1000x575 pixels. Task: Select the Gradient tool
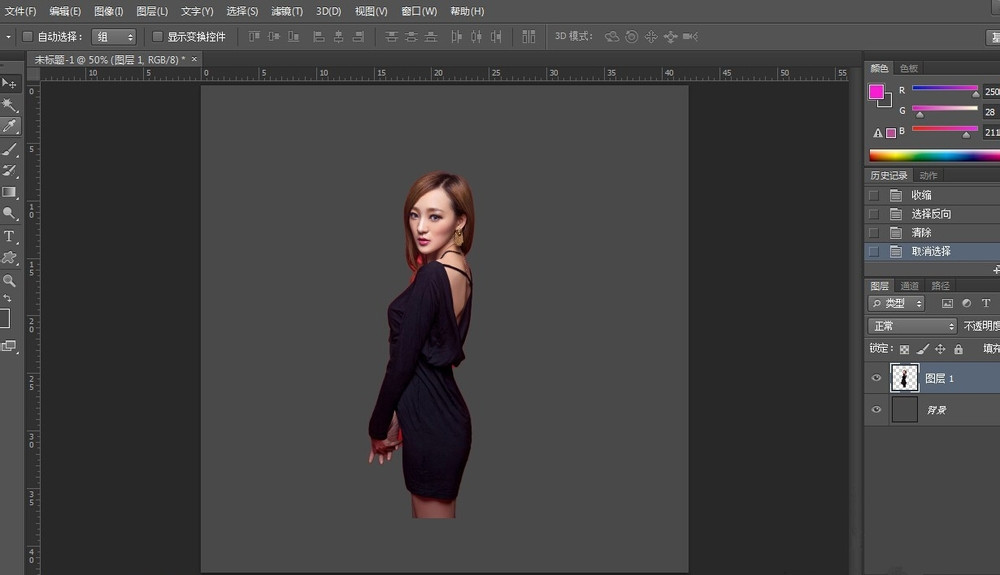pyautogui.click(x=10, y=192)
